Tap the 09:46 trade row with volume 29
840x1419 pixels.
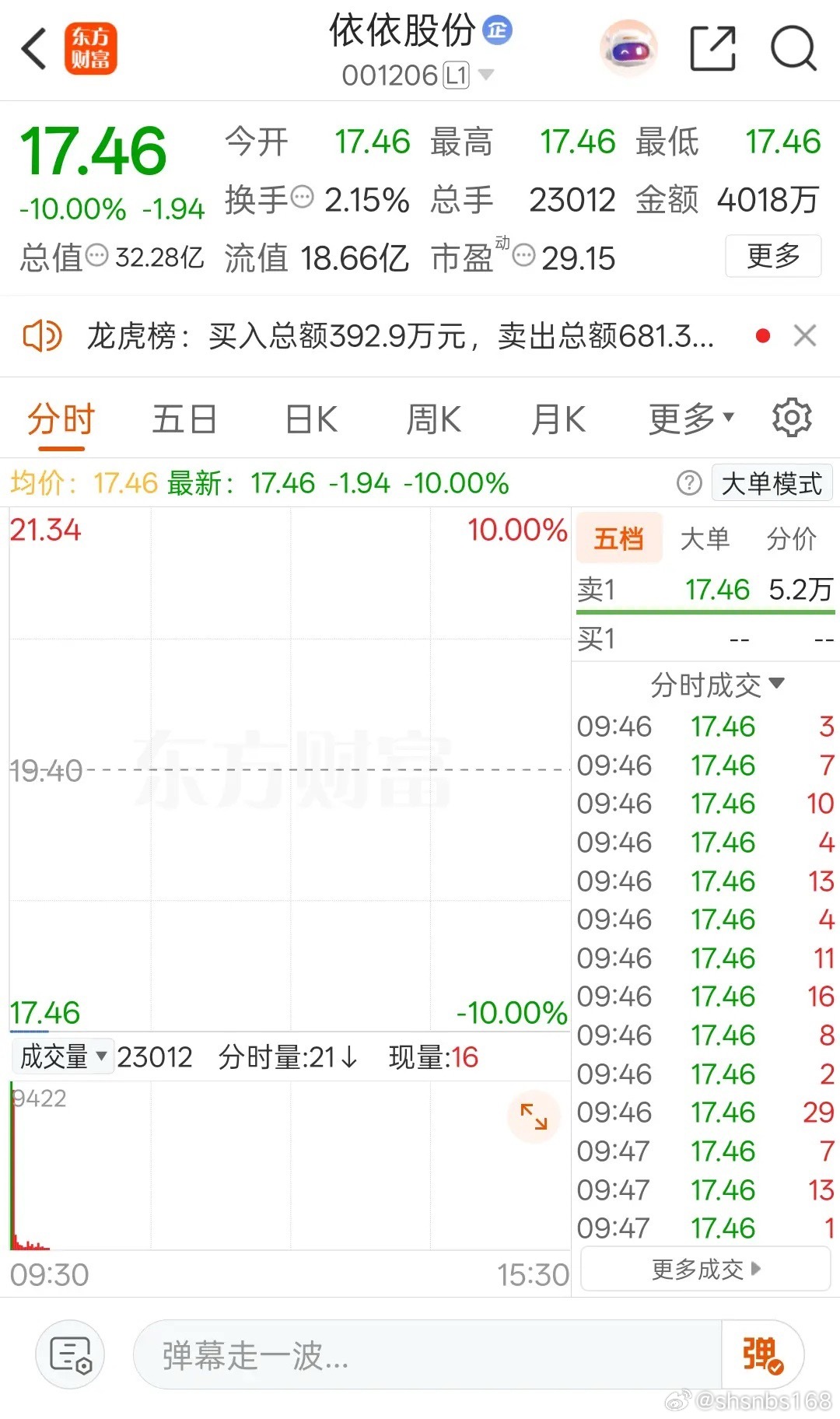(x=705, y=1112)
